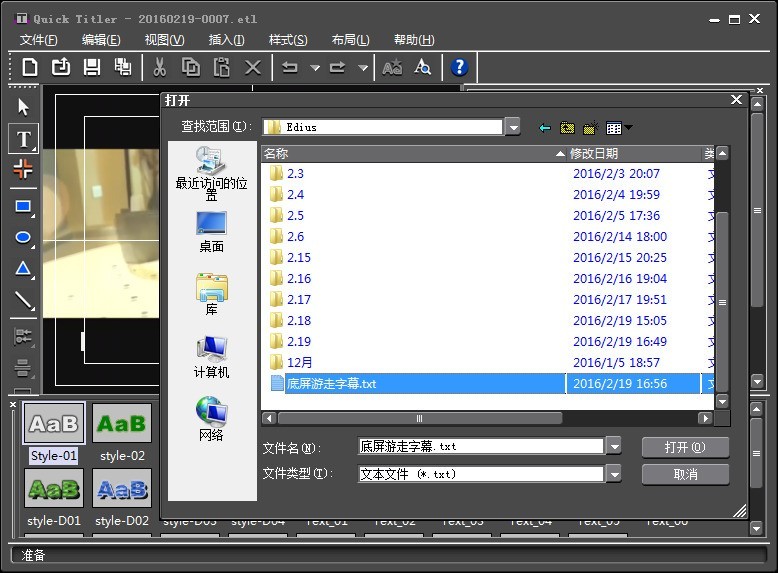Go to 桌面 in places sidebar
The height and width of the screenshot is (573, 778).
[x=211, y=231]
